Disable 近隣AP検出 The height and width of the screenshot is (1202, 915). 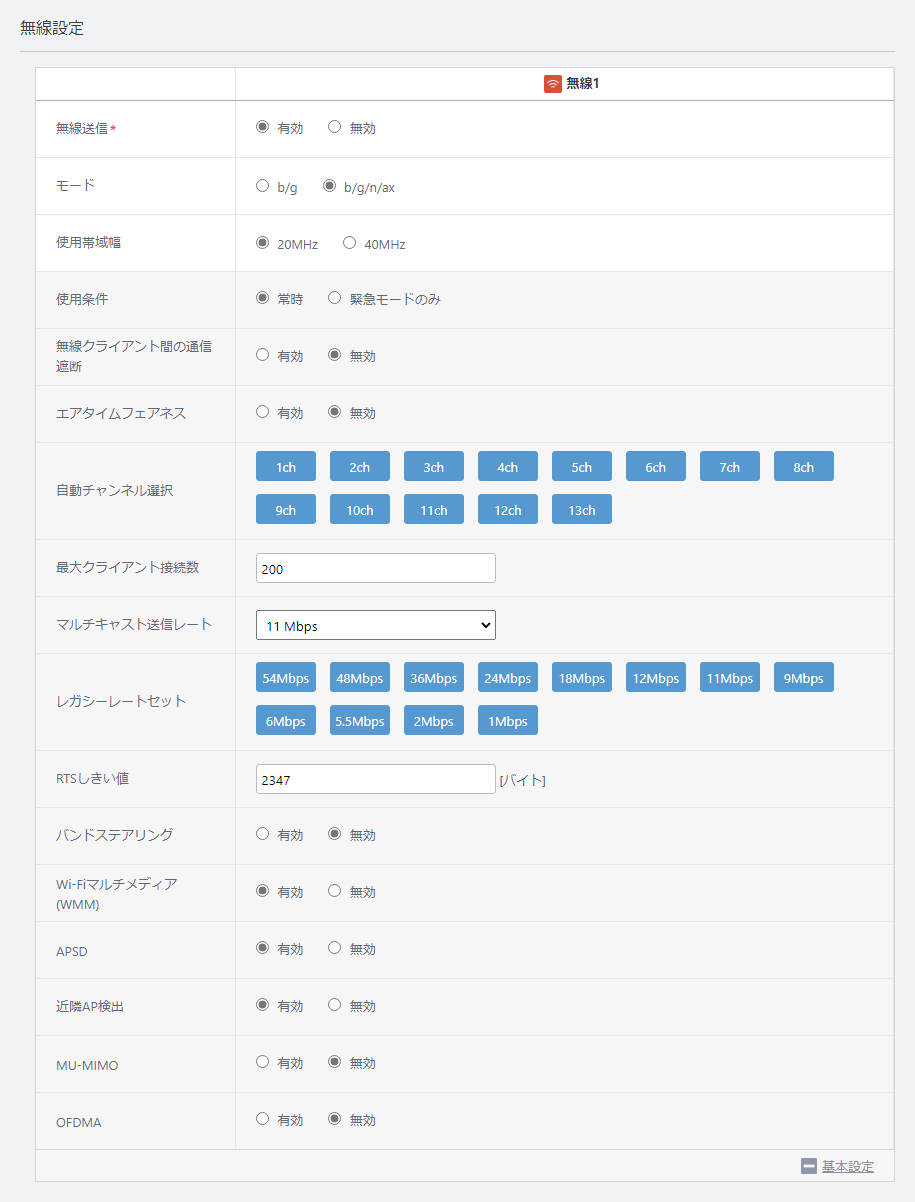click(335, 1004)
